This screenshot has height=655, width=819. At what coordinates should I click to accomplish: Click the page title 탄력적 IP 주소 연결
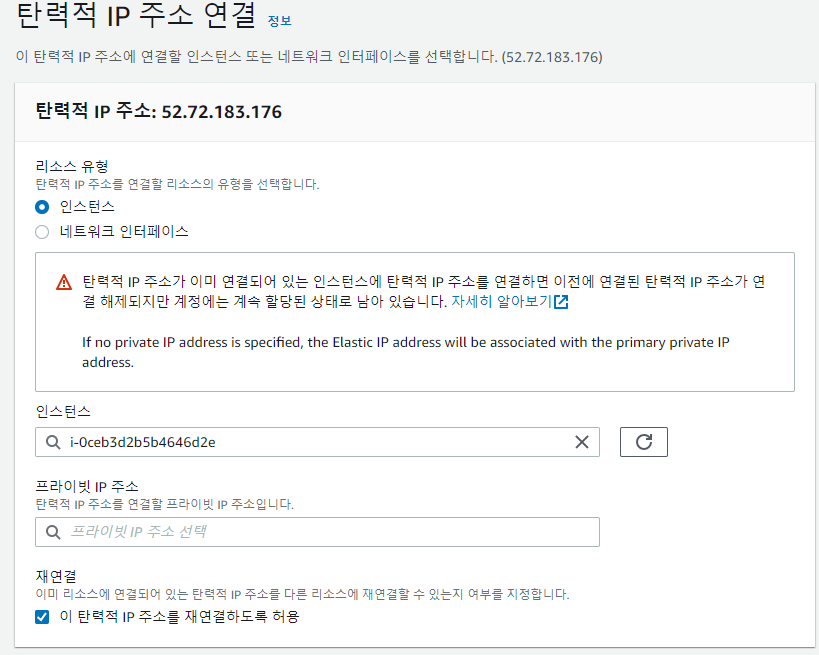[x=136, y=16]
